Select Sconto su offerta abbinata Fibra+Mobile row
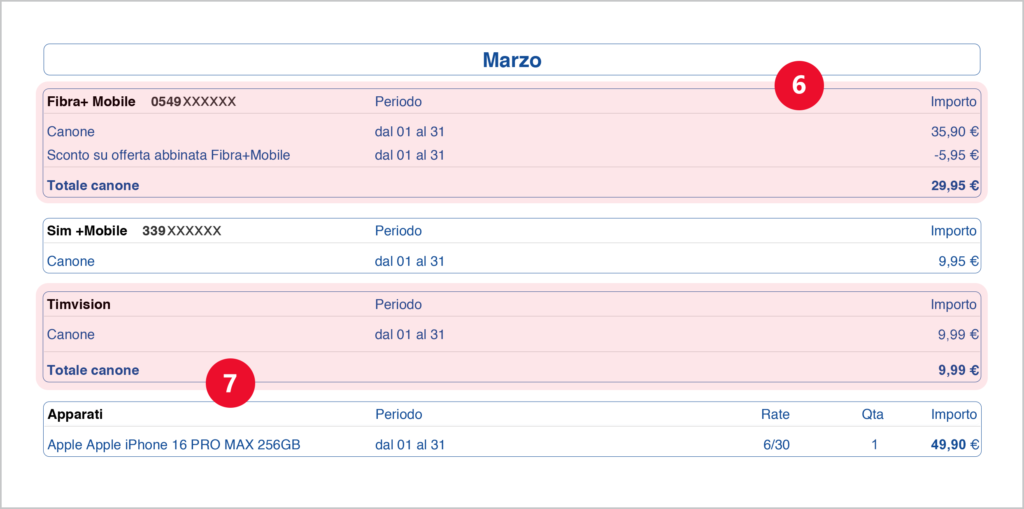Image resolution: width=1024 pixels, height=509 pixels. [x=512, y=156]
